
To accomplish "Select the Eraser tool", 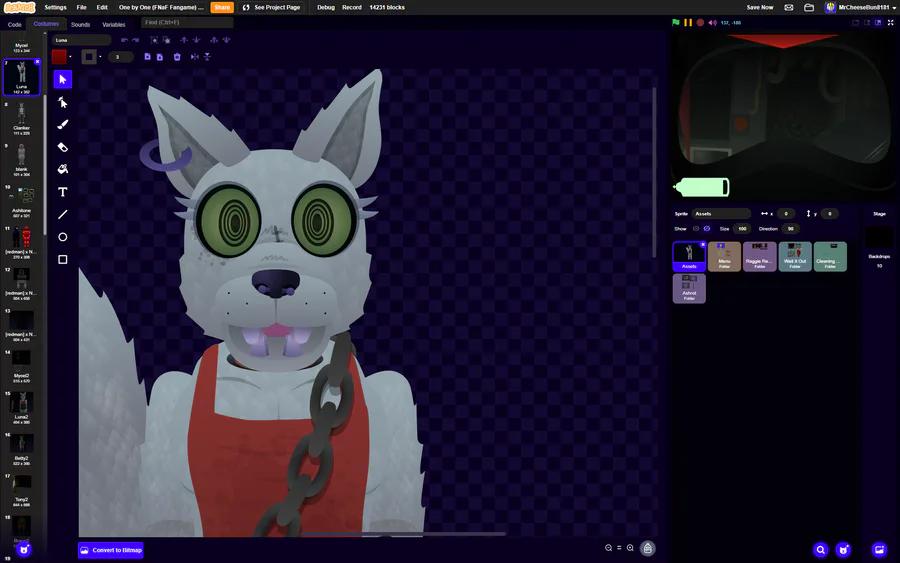I will tap(63, 147).
